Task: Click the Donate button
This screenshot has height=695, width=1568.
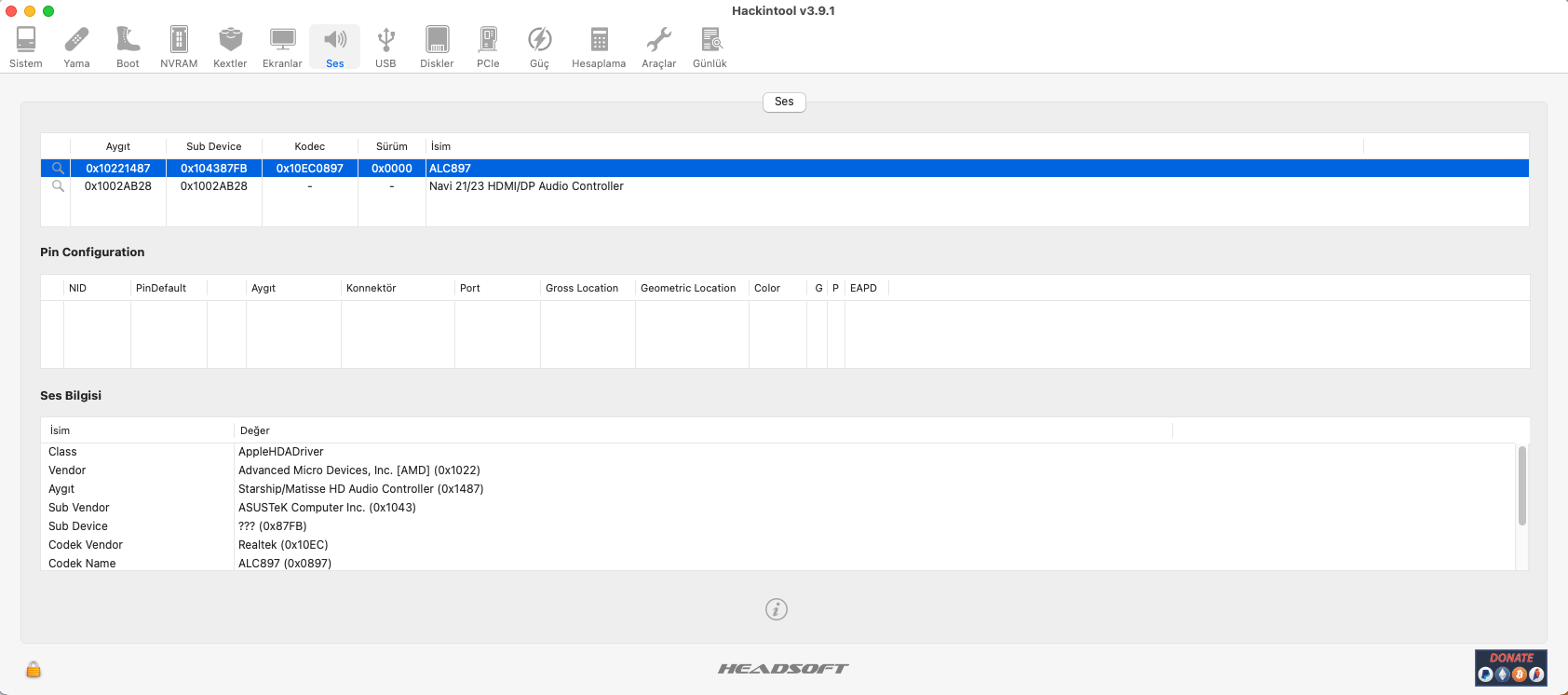Action: pos(1510,667)
